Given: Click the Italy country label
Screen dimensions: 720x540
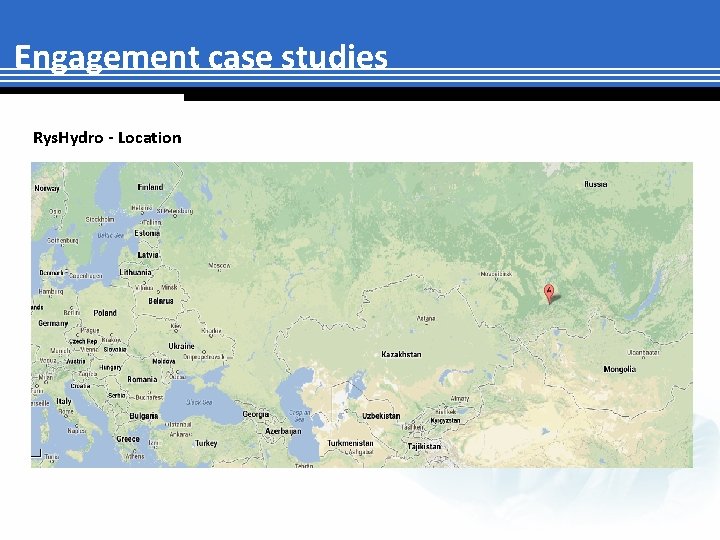Looking at the screenshot, I should (64, 401).
